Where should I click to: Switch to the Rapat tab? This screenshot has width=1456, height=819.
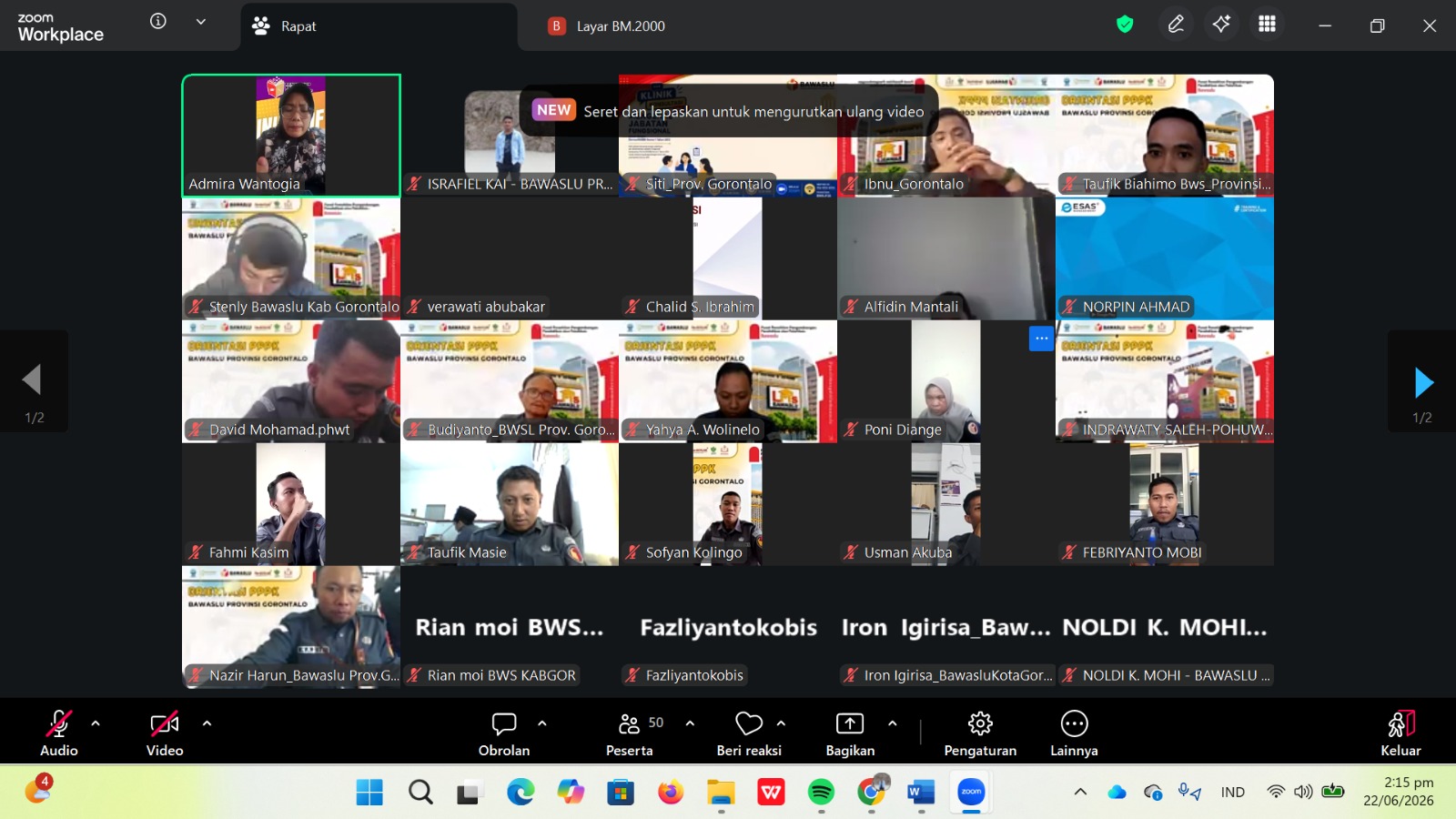[x=379, y=26]
